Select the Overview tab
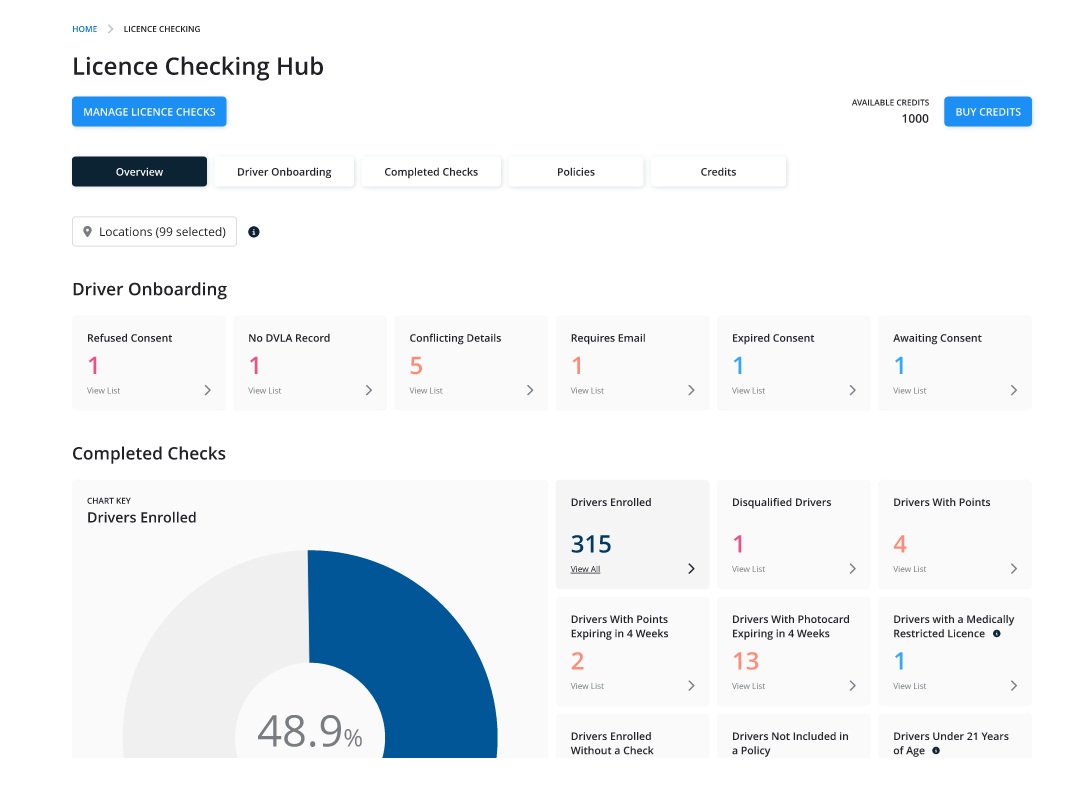The height and width of the screenshot is (791, 1080). pyautogui.click(x=139, y=172)
